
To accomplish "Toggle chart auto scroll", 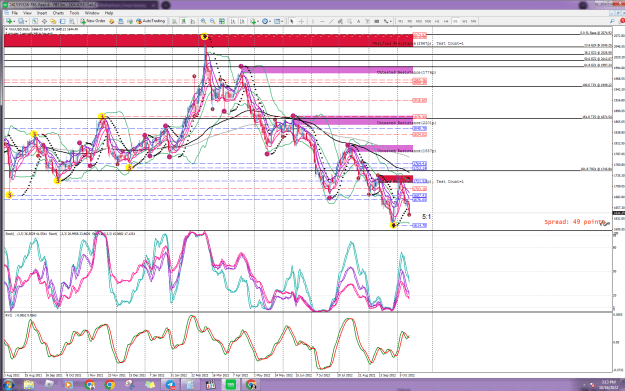I will pyautogui.click(x=233, y=21).
